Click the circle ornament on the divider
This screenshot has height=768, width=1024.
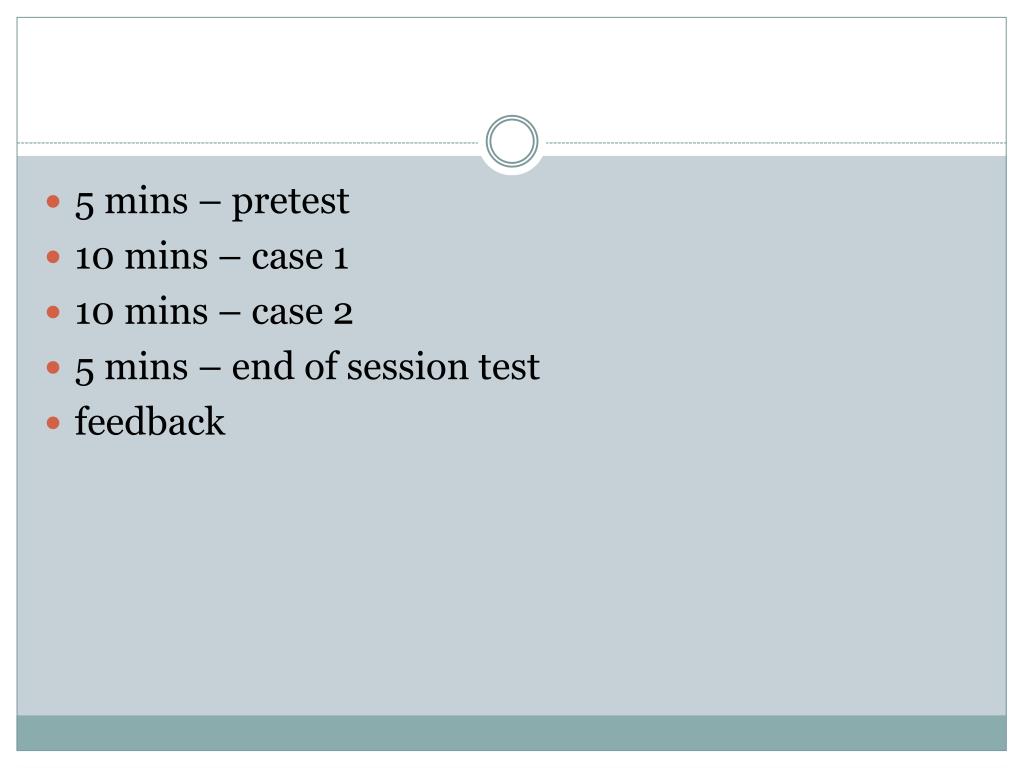point(512,142)
